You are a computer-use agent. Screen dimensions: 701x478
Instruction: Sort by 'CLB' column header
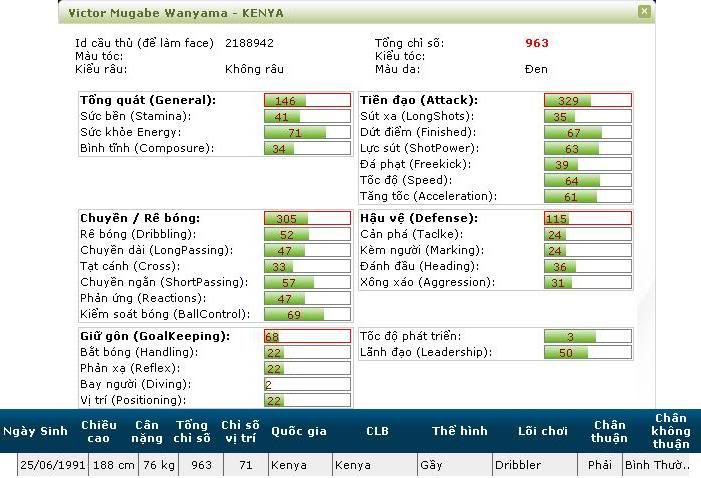pos(377,431)
